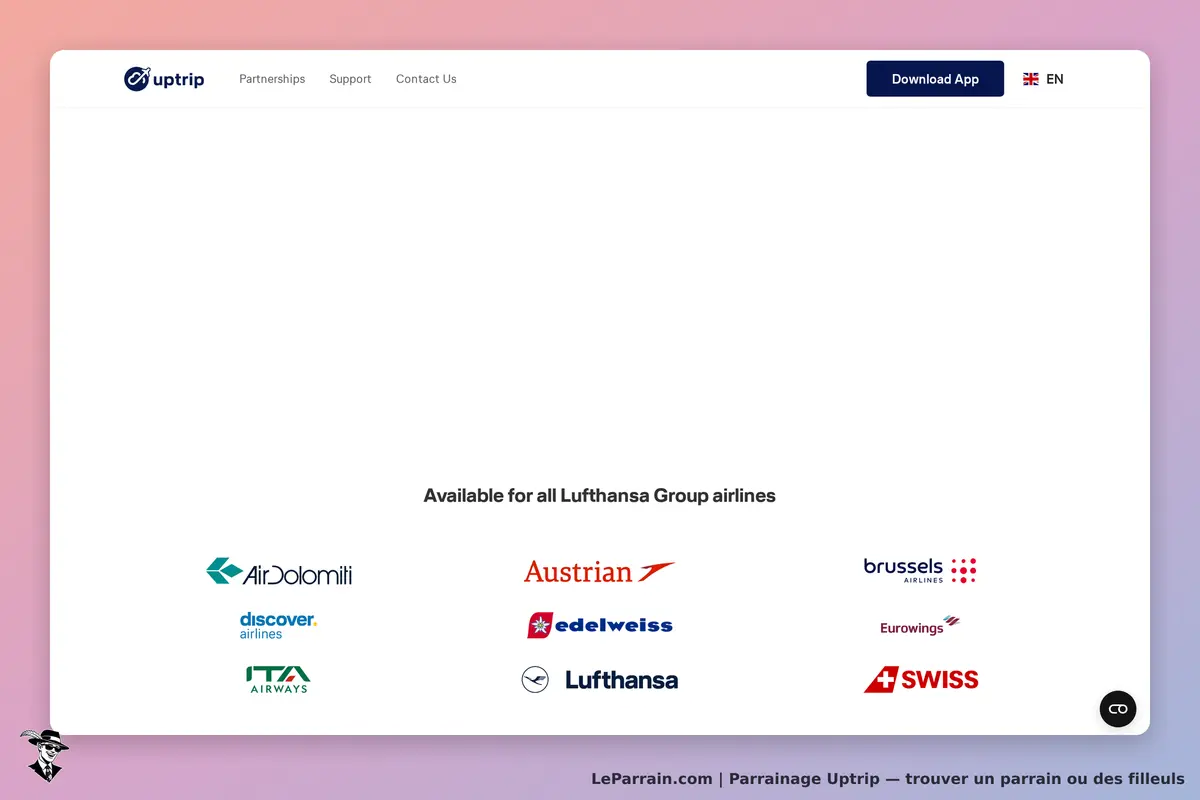The width and height of the screenshot is (1200, 800).
Task: Go to Contact Us page
Action: pos(426,79)
